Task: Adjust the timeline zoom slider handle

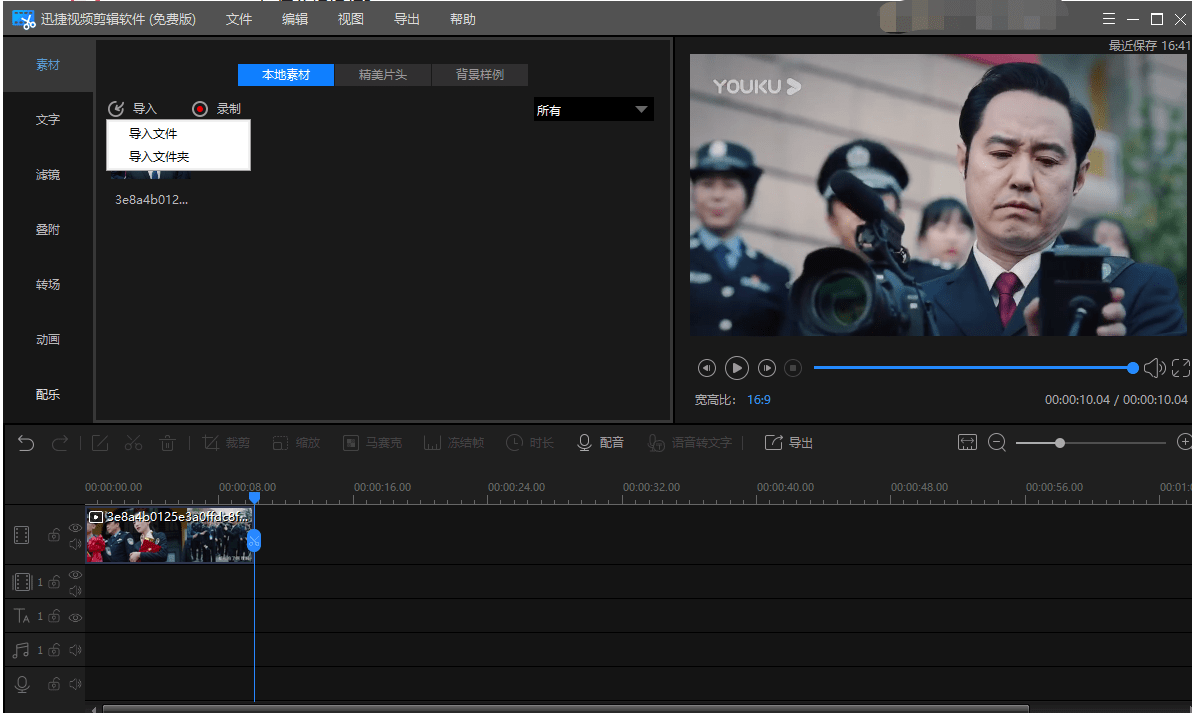Action: [x=1060, y=442]
